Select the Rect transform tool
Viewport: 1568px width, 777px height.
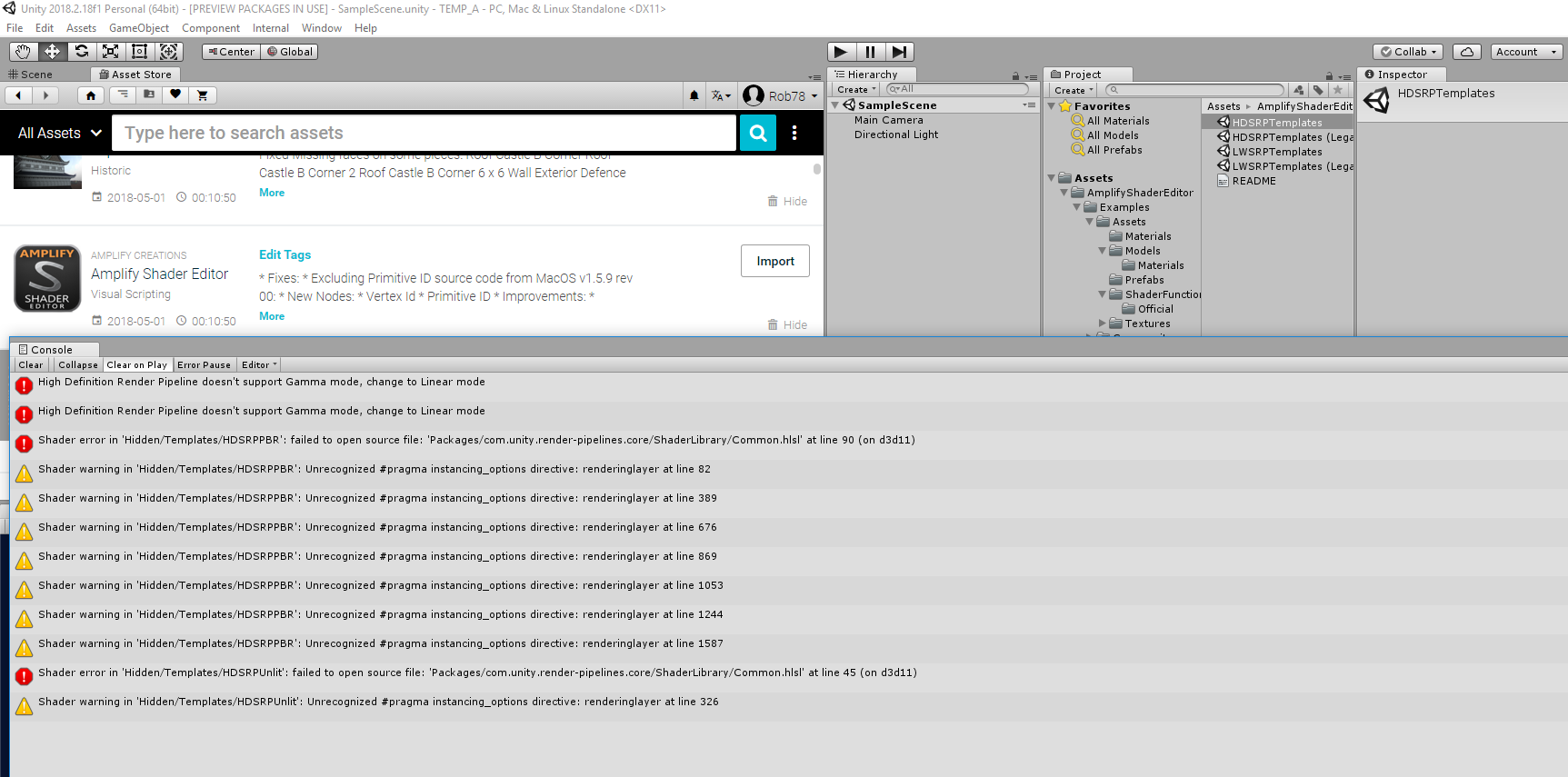(139, 52)
